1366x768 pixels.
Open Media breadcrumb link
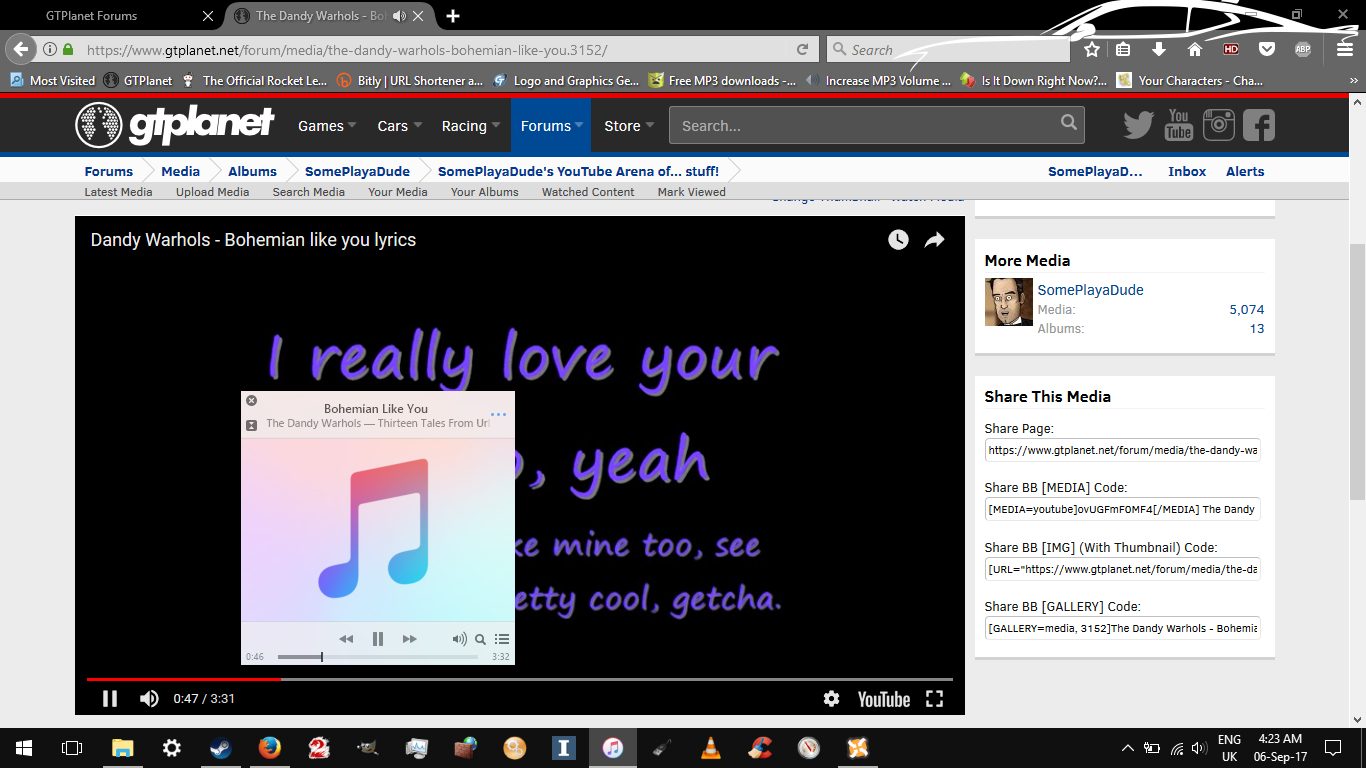[x=180, y=171]
